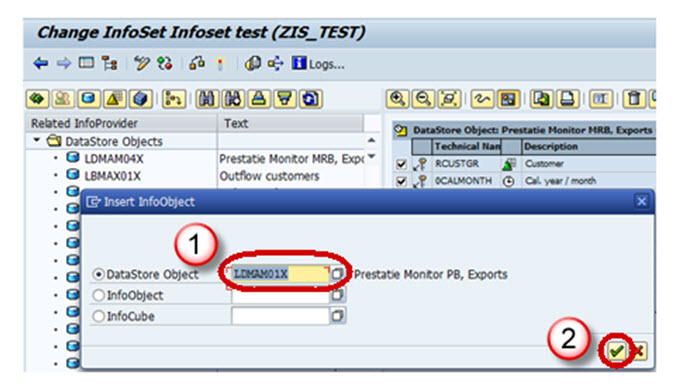The width and height of the screenshot is (674, 388).
Task: Collapse the DataStore Objects tree folder
Action: coord(37,141)
